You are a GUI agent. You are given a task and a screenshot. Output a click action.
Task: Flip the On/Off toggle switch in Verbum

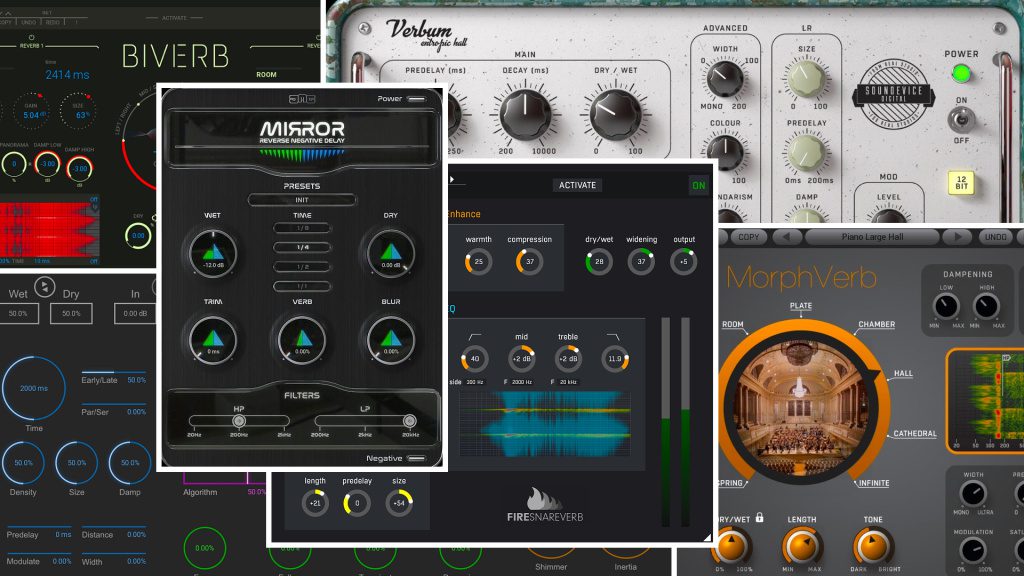coord(961,120)
